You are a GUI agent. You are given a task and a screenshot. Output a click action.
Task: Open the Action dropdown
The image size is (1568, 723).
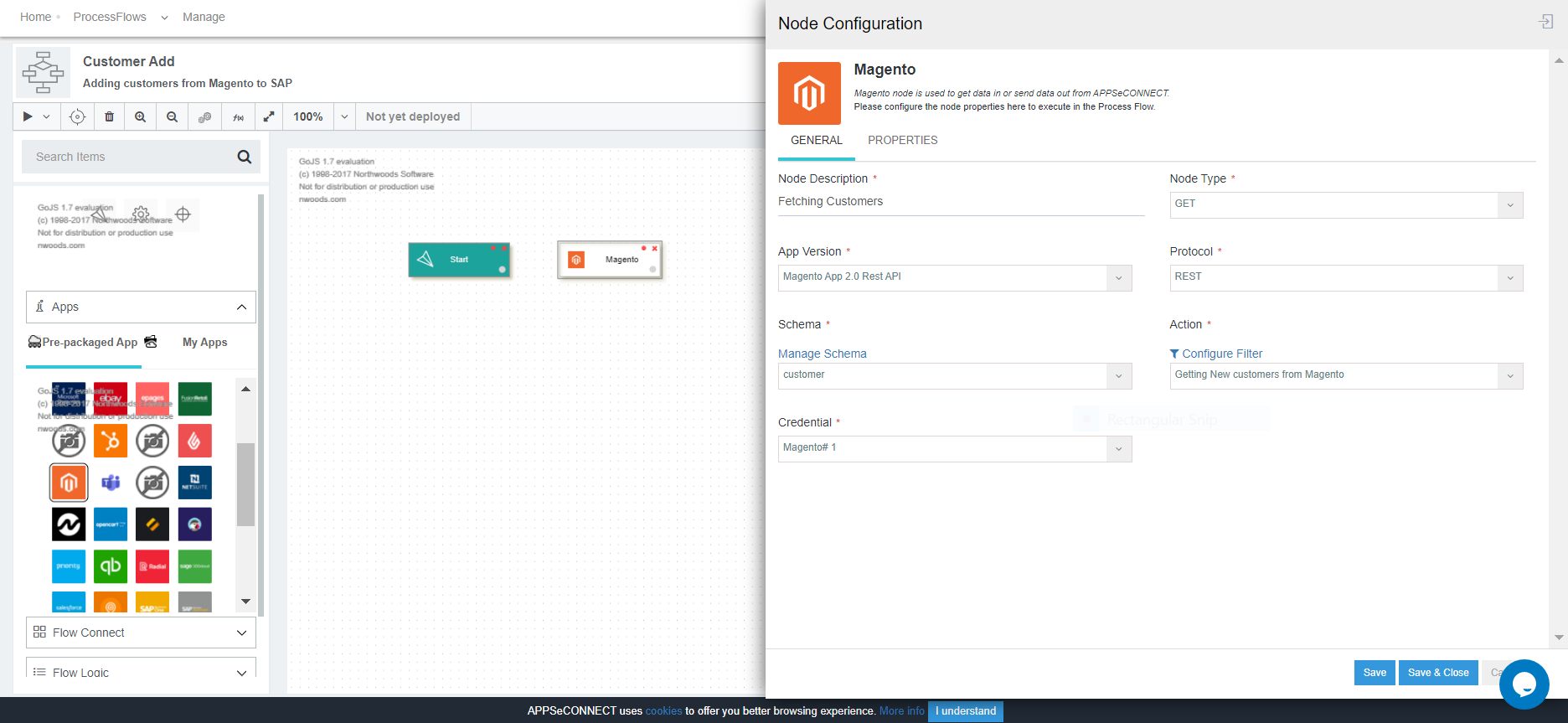1346,375
